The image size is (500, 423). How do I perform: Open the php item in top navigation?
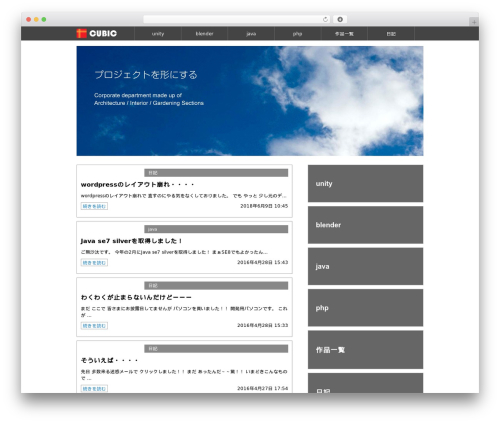click(297, 34)
